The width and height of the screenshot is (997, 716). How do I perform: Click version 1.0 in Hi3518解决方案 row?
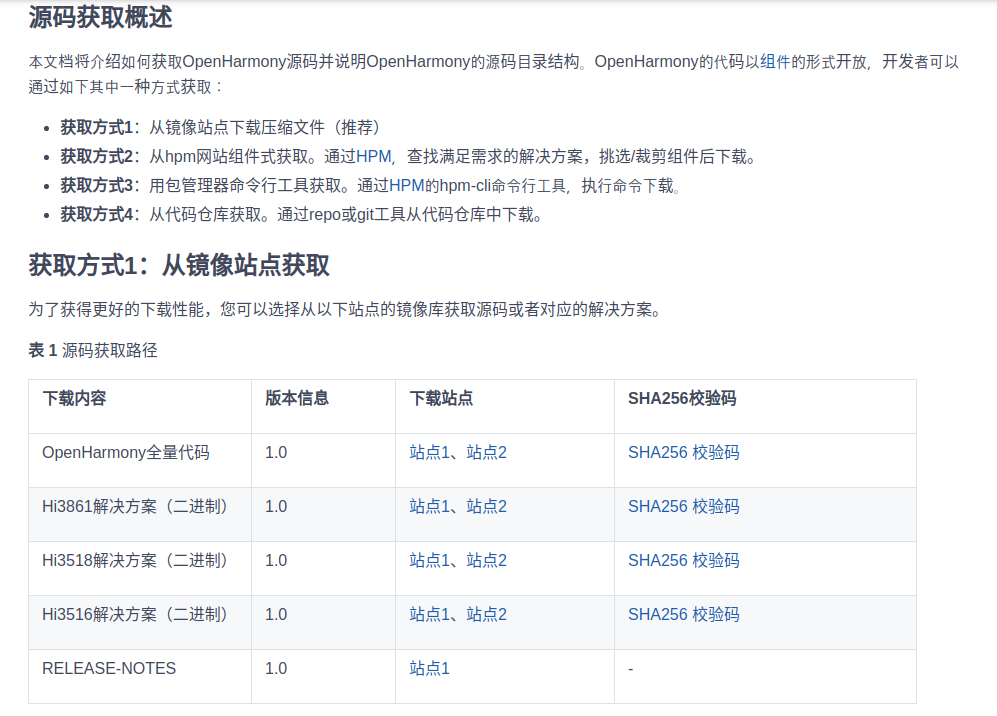coord(276,560)
